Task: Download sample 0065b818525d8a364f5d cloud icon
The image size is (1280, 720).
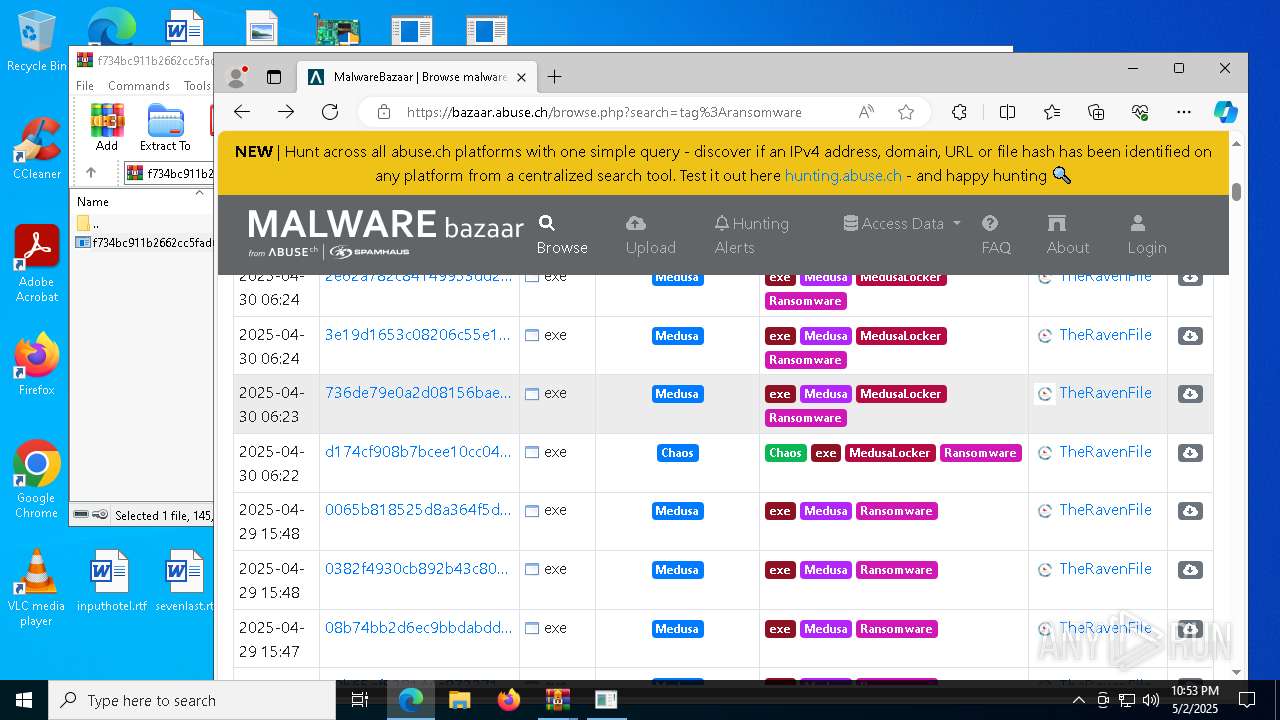Action: (1190, 511)
